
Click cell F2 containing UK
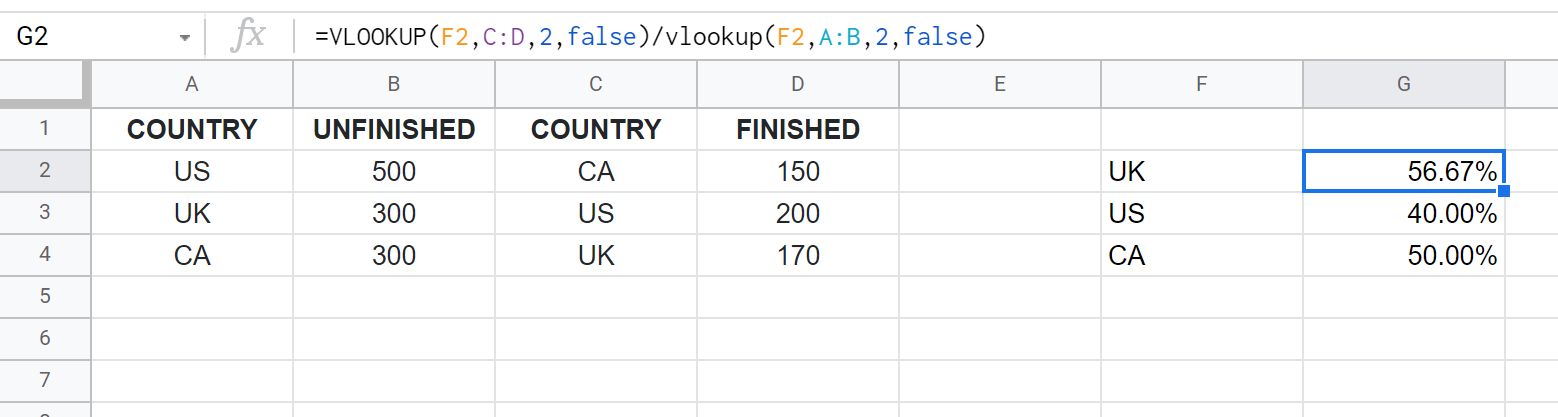(x=1201, y=171)
